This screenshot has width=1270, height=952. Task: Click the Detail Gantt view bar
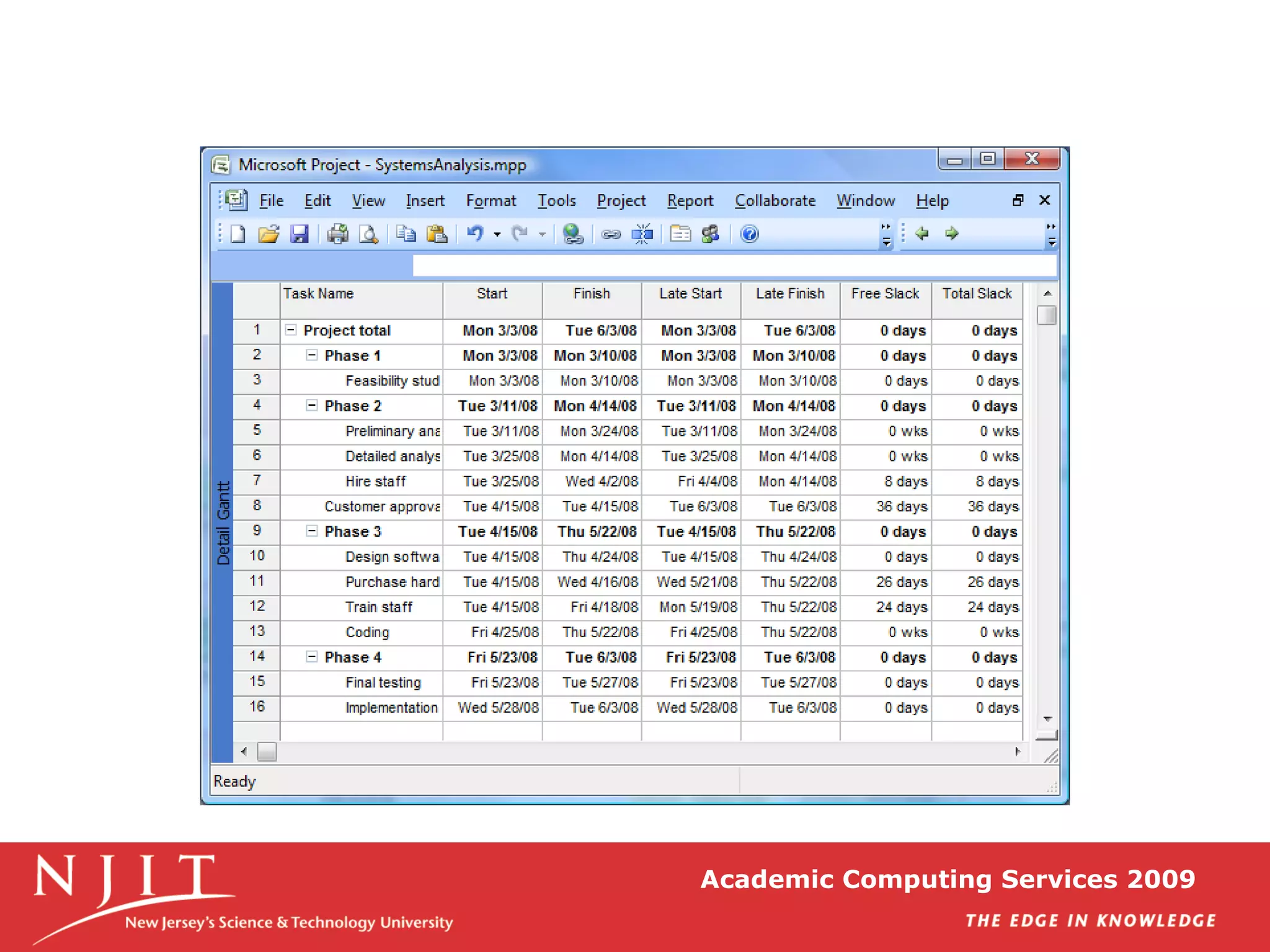coord(223,522)
